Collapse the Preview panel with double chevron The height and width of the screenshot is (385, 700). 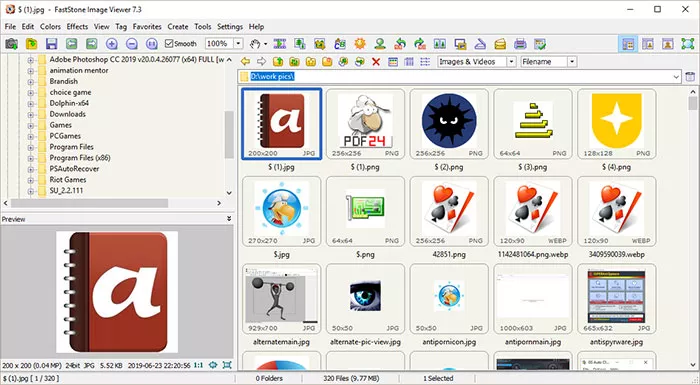tap(229, 219)
